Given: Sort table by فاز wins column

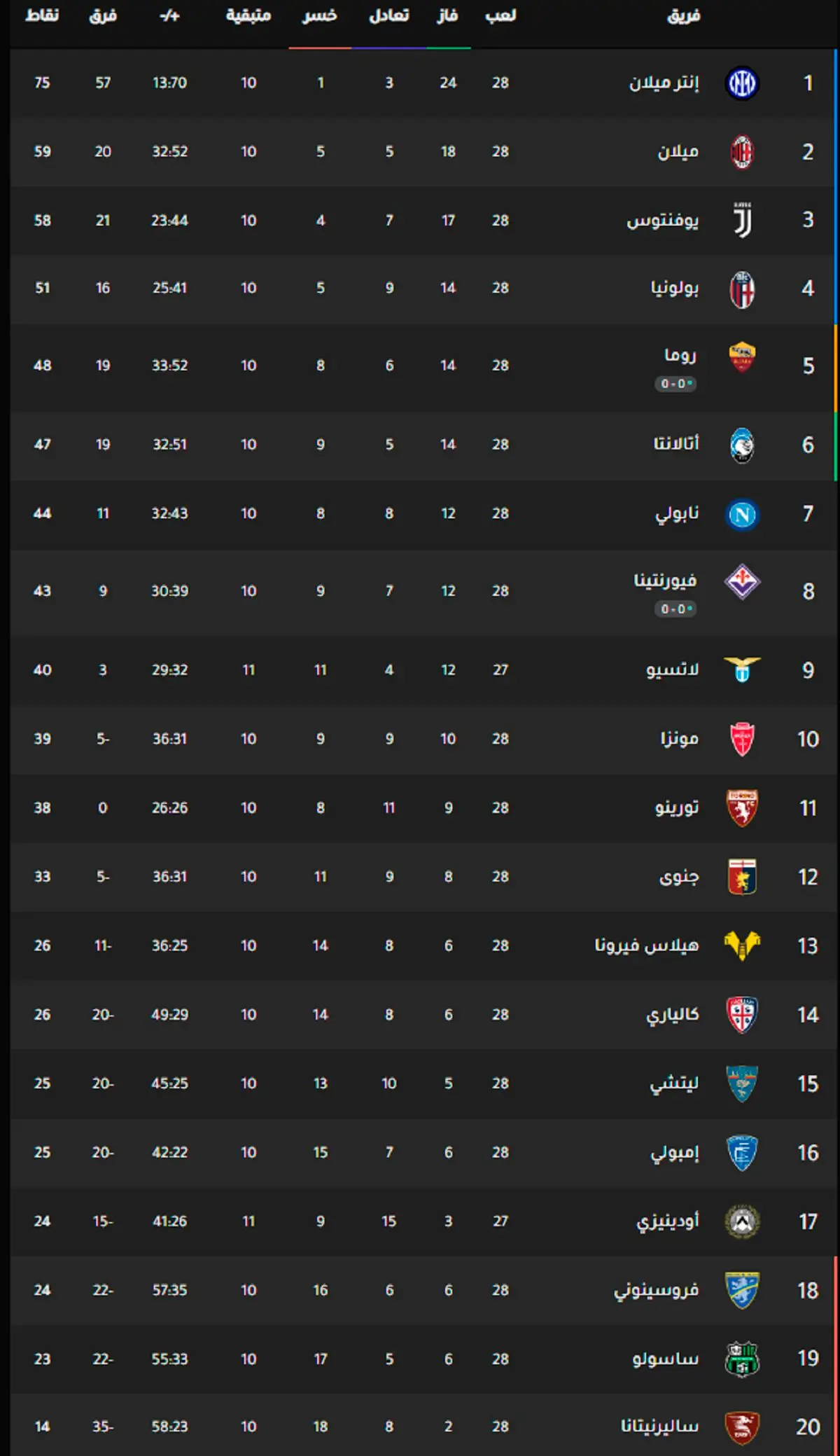Looking at the screenshot, I should tap(448, 15).
